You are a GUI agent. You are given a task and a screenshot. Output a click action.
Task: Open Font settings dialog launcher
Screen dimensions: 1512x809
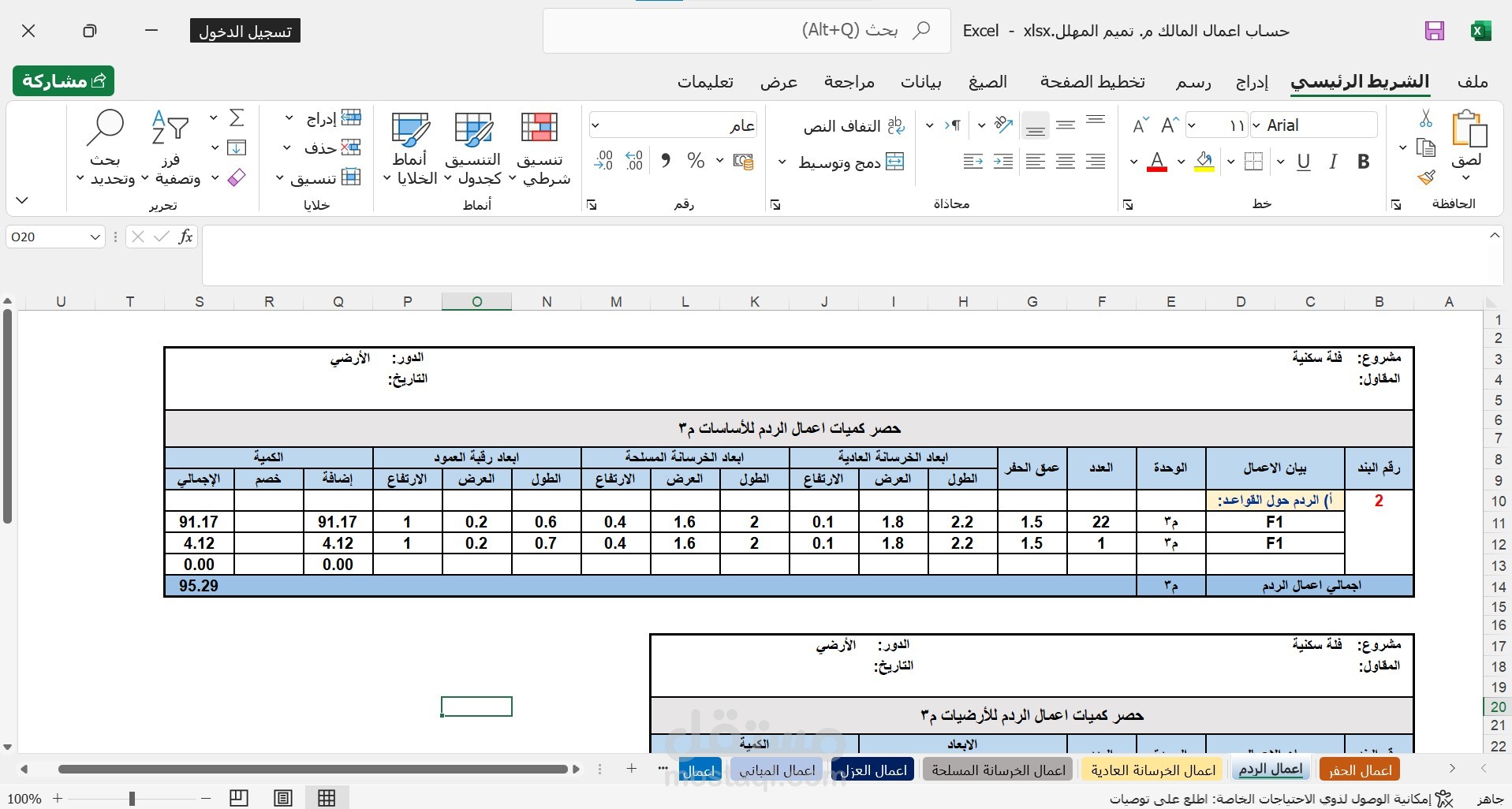coord(1128,205)
